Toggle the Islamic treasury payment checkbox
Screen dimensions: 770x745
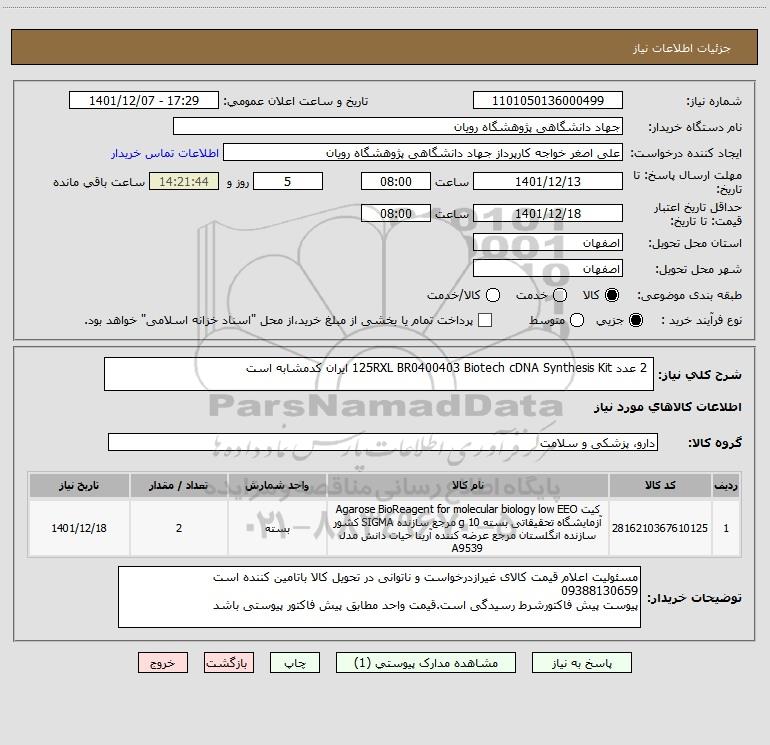pos(485,320)
